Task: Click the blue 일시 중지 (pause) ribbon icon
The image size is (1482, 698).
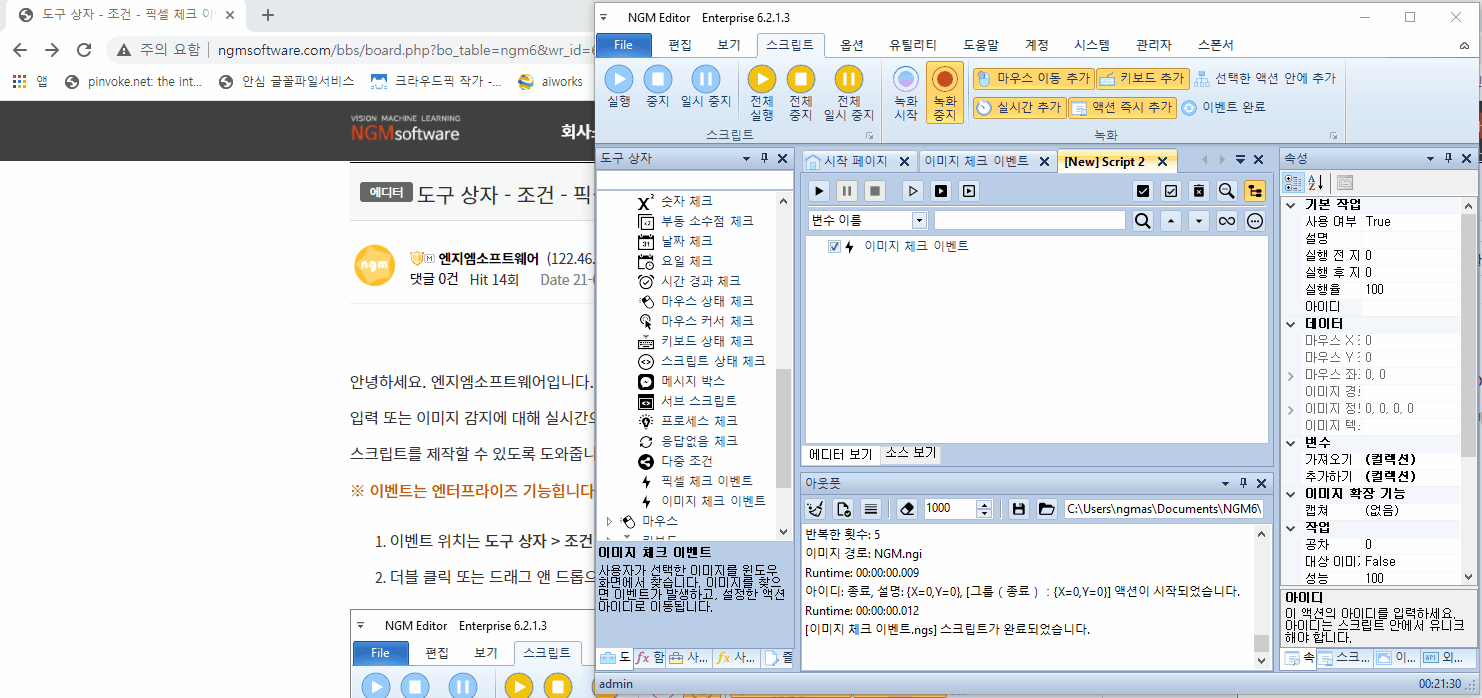Action: tap(706, 79)
